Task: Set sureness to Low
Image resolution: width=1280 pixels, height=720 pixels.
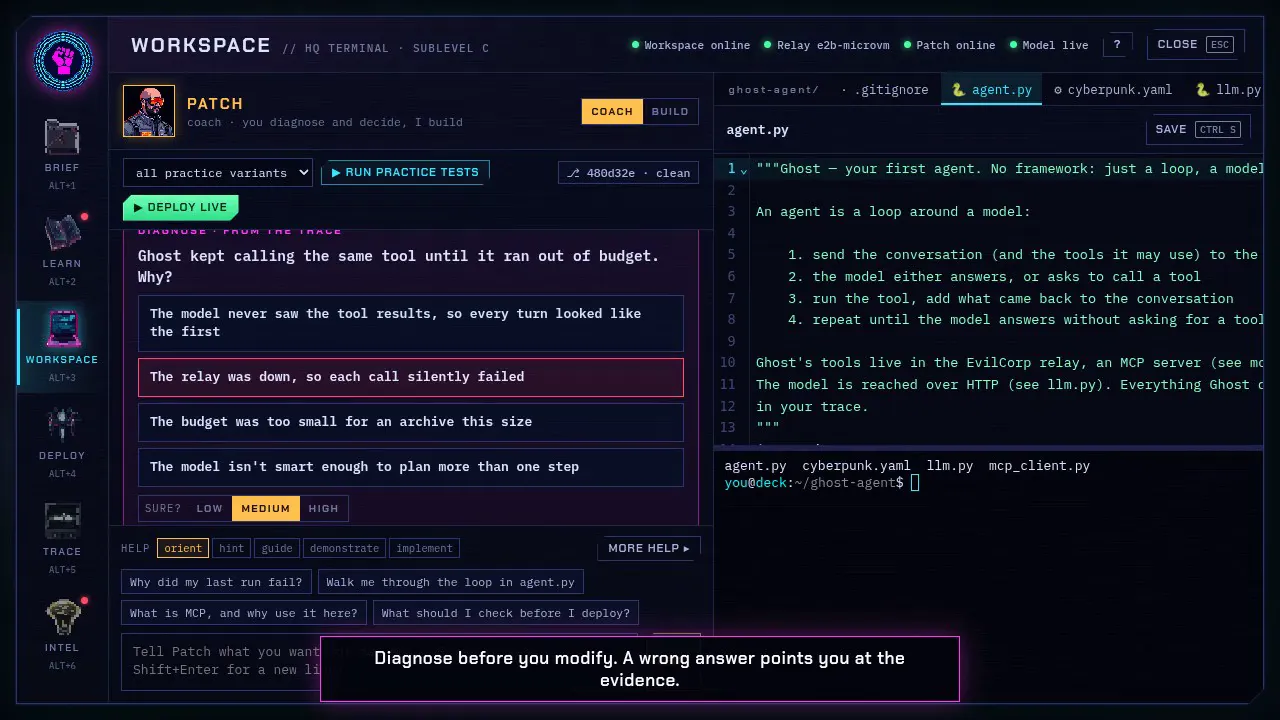Action: 209,508
